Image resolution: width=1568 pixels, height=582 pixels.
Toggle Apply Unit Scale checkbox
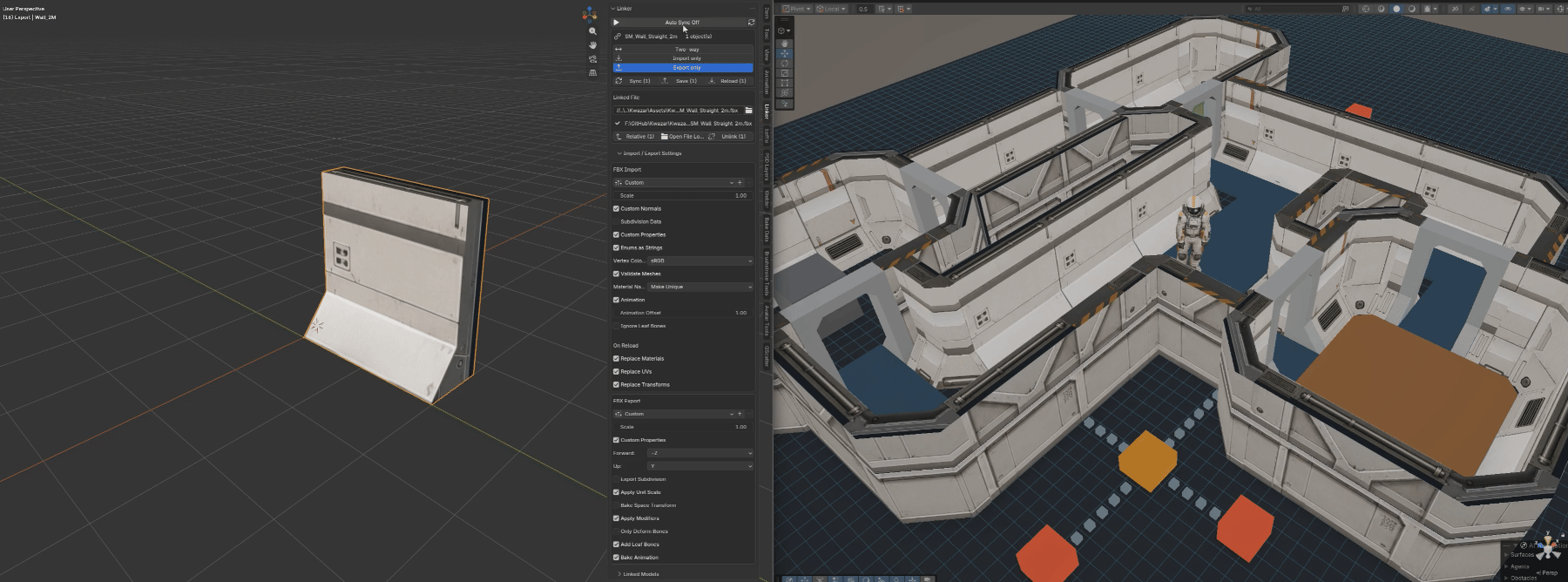pyautogui.click(x=616, y=492)
